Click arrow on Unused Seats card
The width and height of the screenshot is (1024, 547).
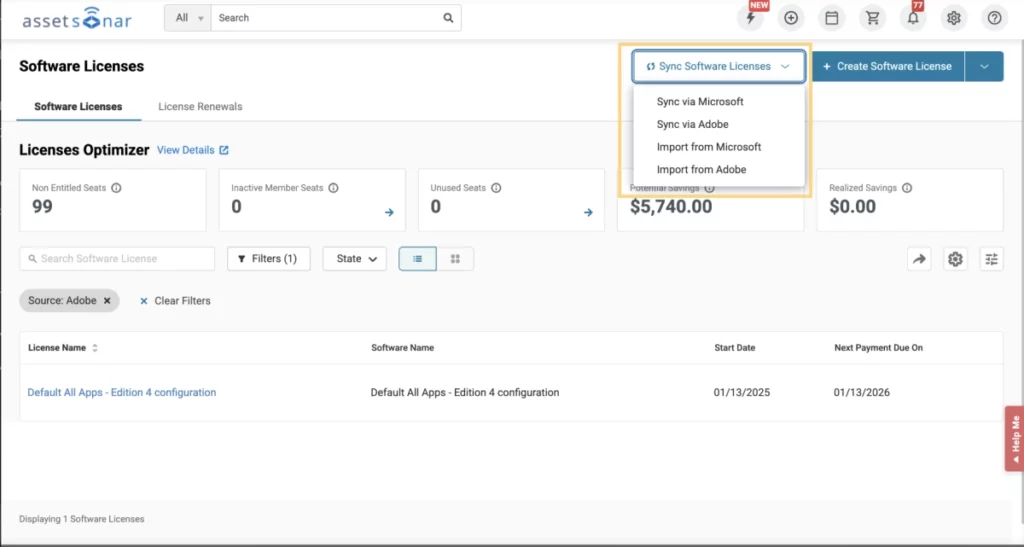coord(588,212)
